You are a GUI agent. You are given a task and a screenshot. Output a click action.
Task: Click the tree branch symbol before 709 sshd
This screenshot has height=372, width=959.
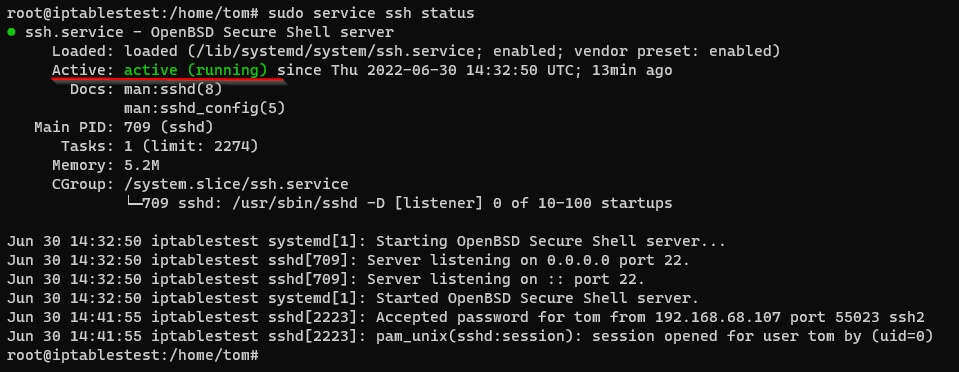point(133,203)
